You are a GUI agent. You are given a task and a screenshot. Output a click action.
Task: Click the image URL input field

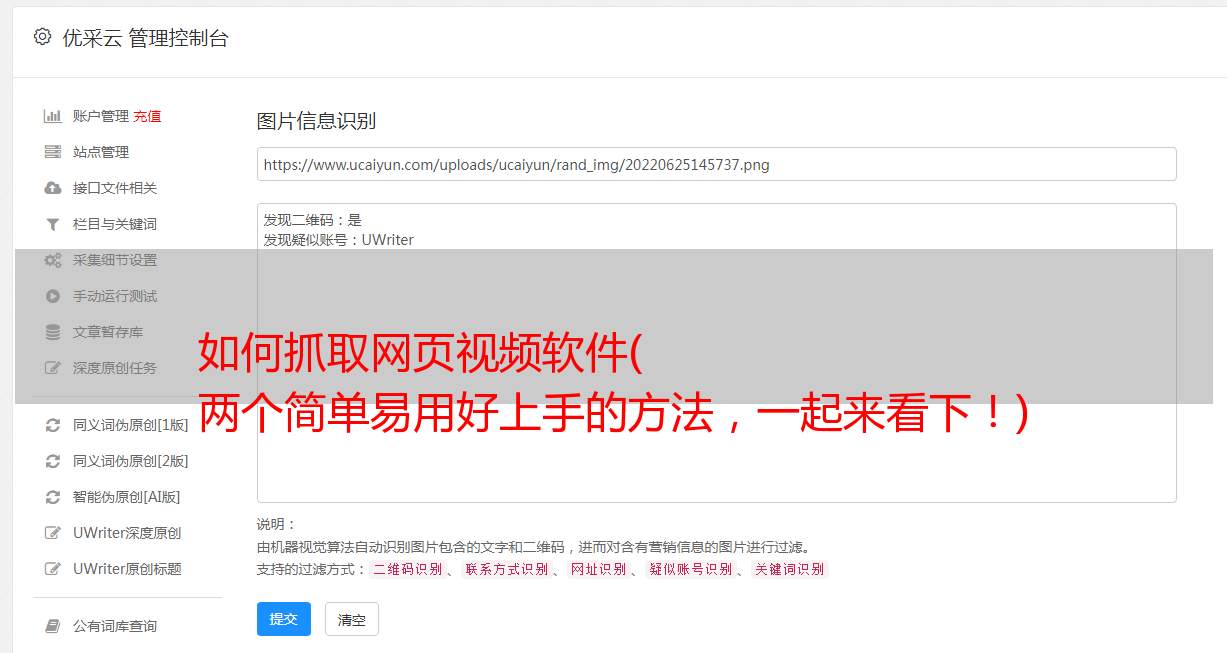click(x=716, y=164)
